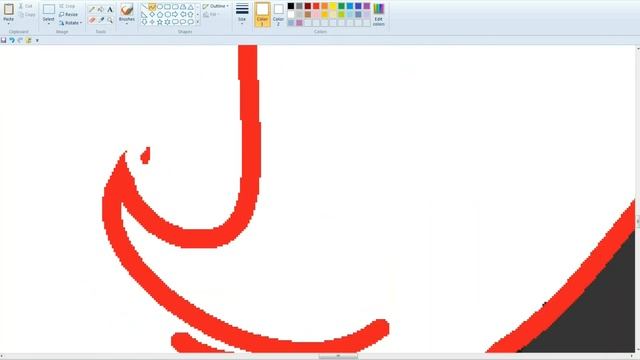The width and height of the screenshot is (640, 360).
Task: Click the Cut command
Action: (26, 6)
